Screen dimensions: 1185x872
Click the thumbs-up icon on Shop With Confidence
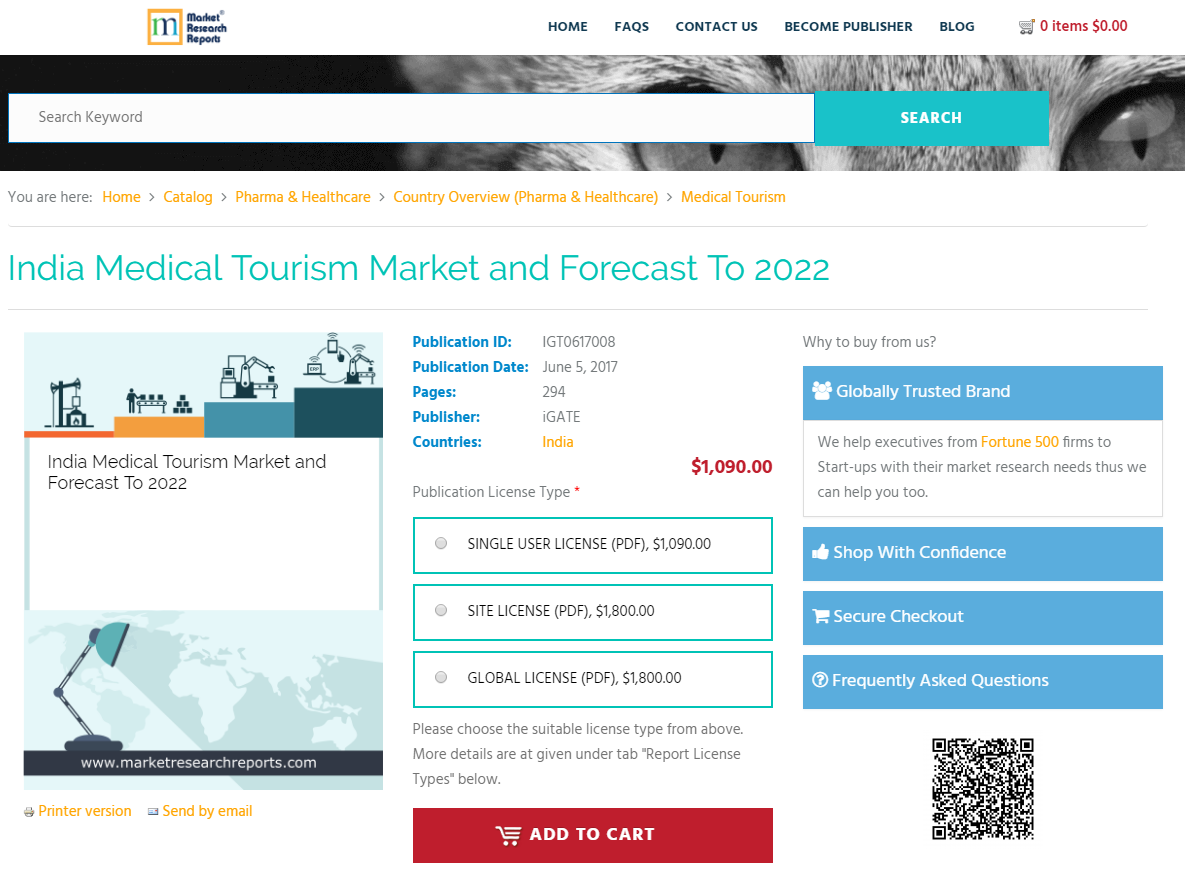pos(820,552)
